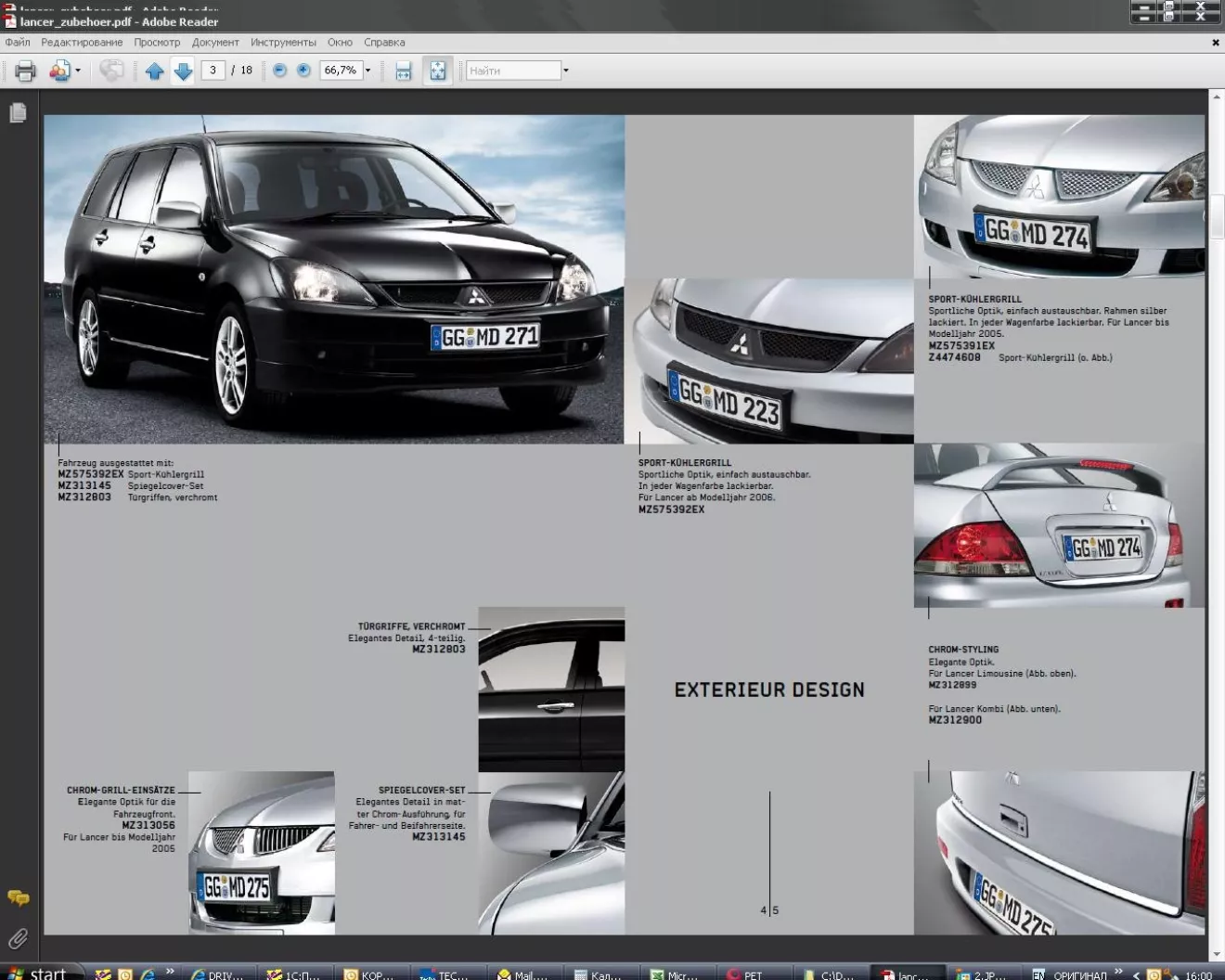Expand the zoom percentage dropdown

click(367, 71)
